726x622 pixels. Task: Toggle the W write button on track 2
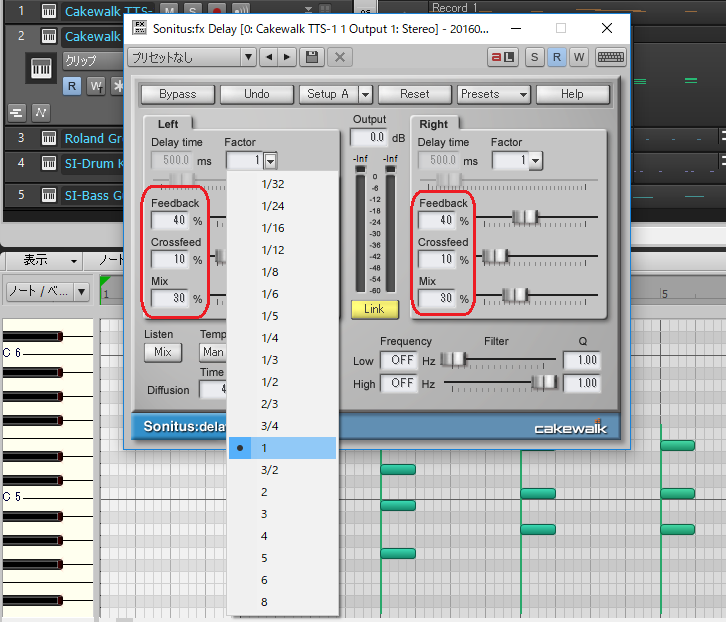click(x=96, y=86)
